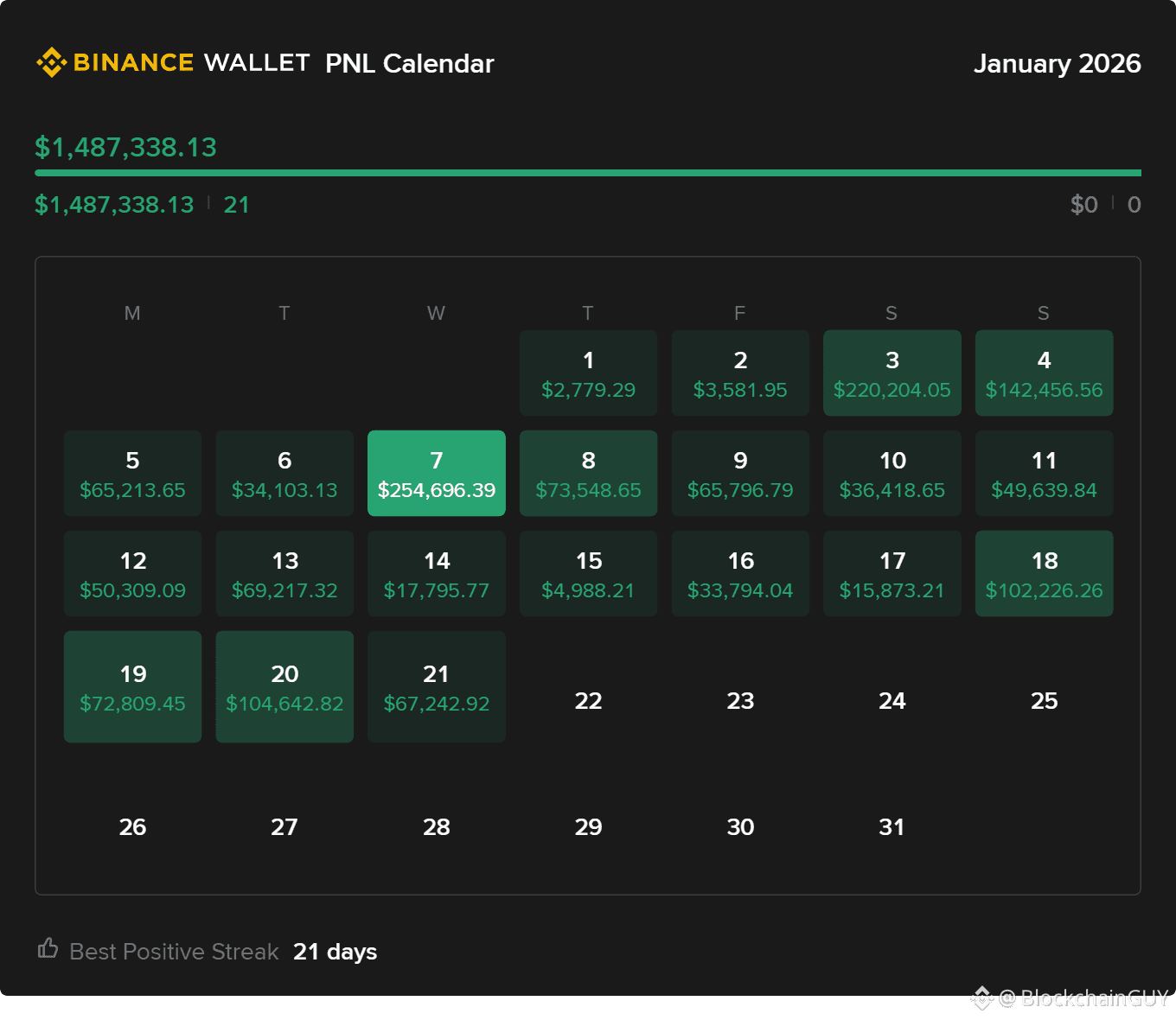The image size is (1176, 1020).
Task: Click the 21 days streak text
Action: click(335, 952)
